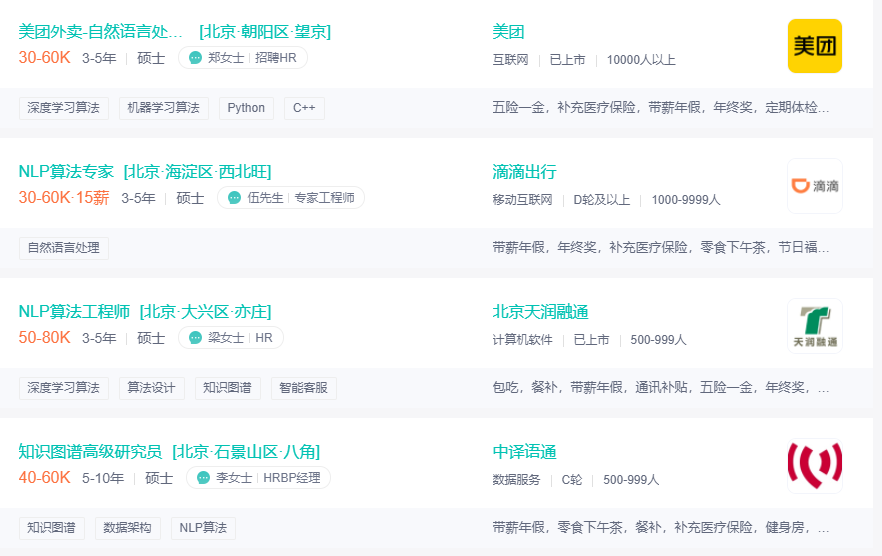The image size is (882, 556).
Task: Click the 计算机软件 industry text
Action: coord(523,340)
